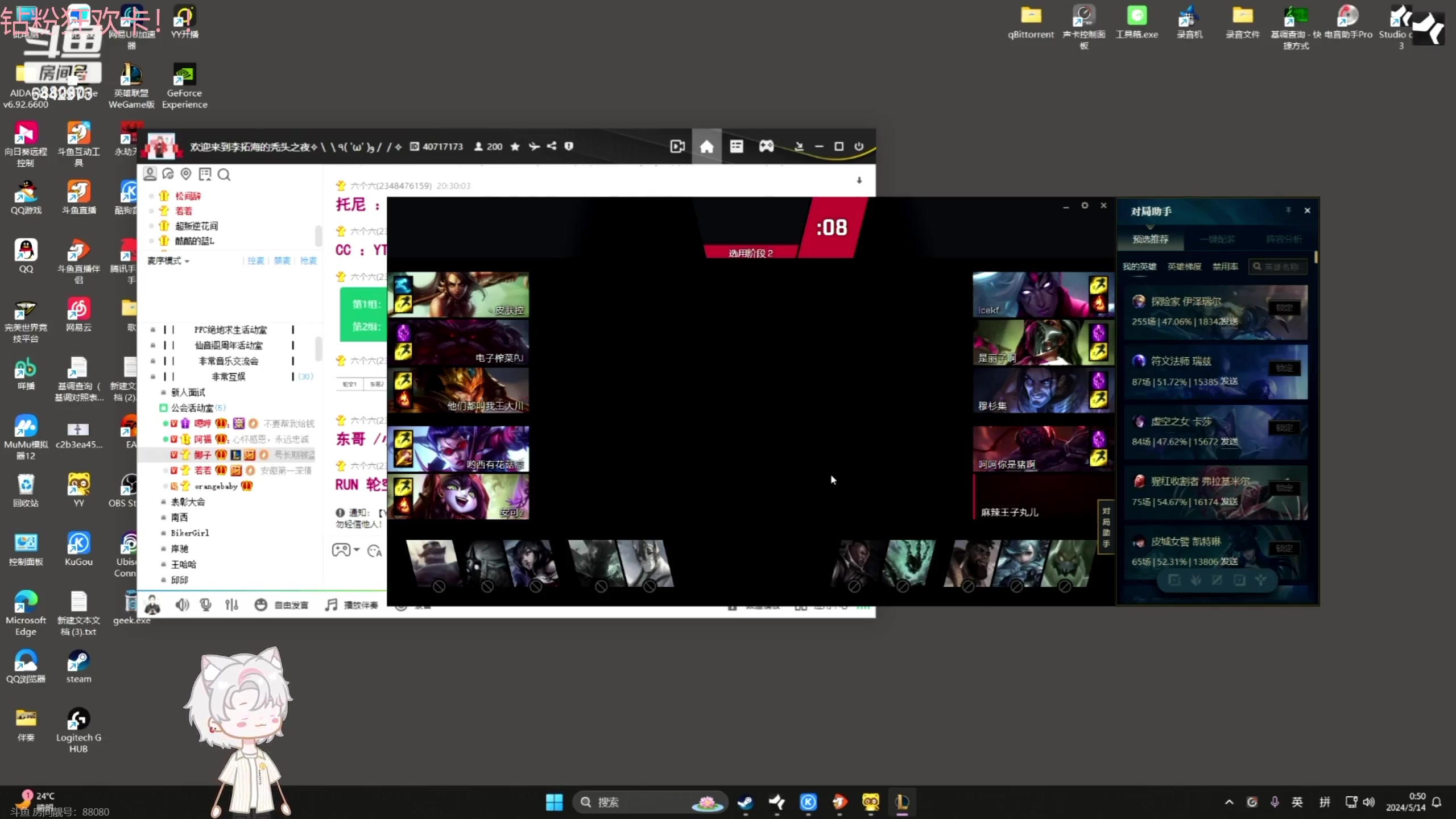Image resolution: width=1456 pixels, height=819 pixels.
Task: Open the 网易云 music desktop icon
Action: pos(78,315)
